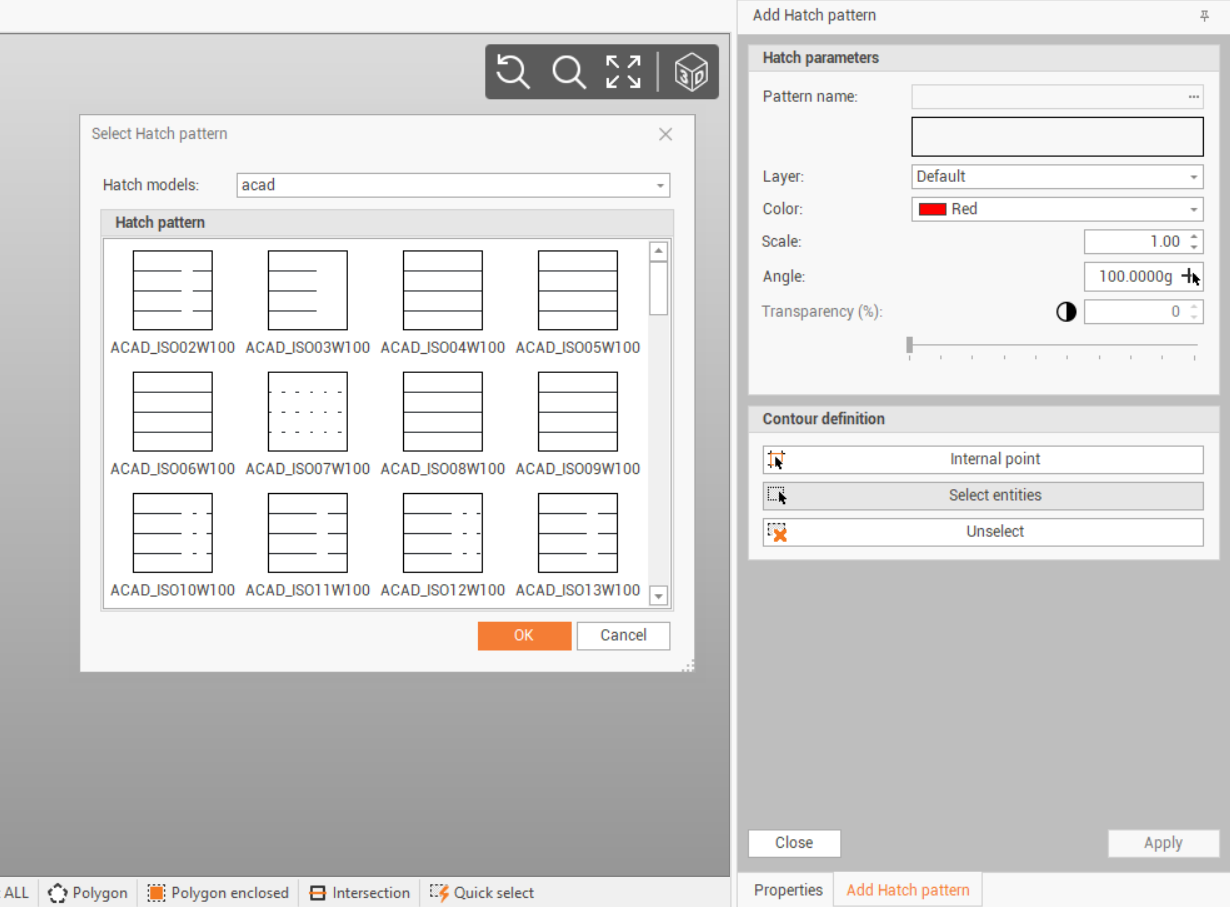Toggle Polygon enclosed selection mode
The image size is (1230, 907).
219,893
